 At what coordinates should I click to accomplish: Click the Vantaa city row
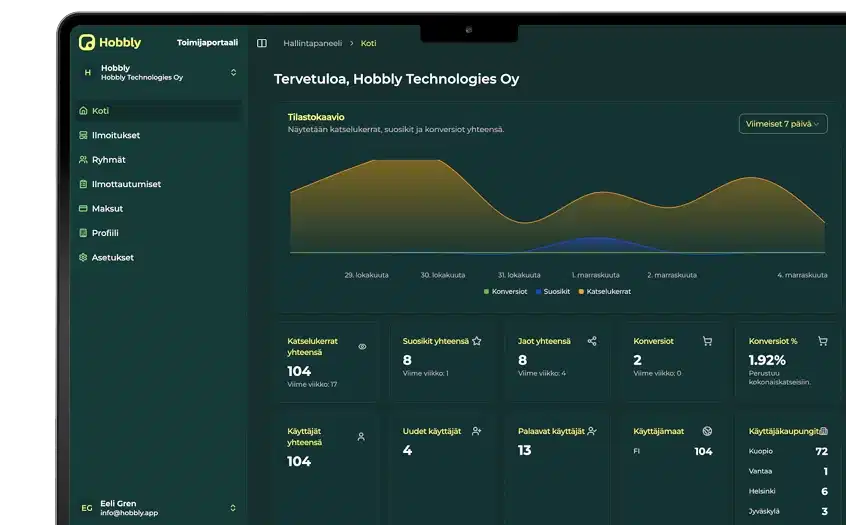788,471
